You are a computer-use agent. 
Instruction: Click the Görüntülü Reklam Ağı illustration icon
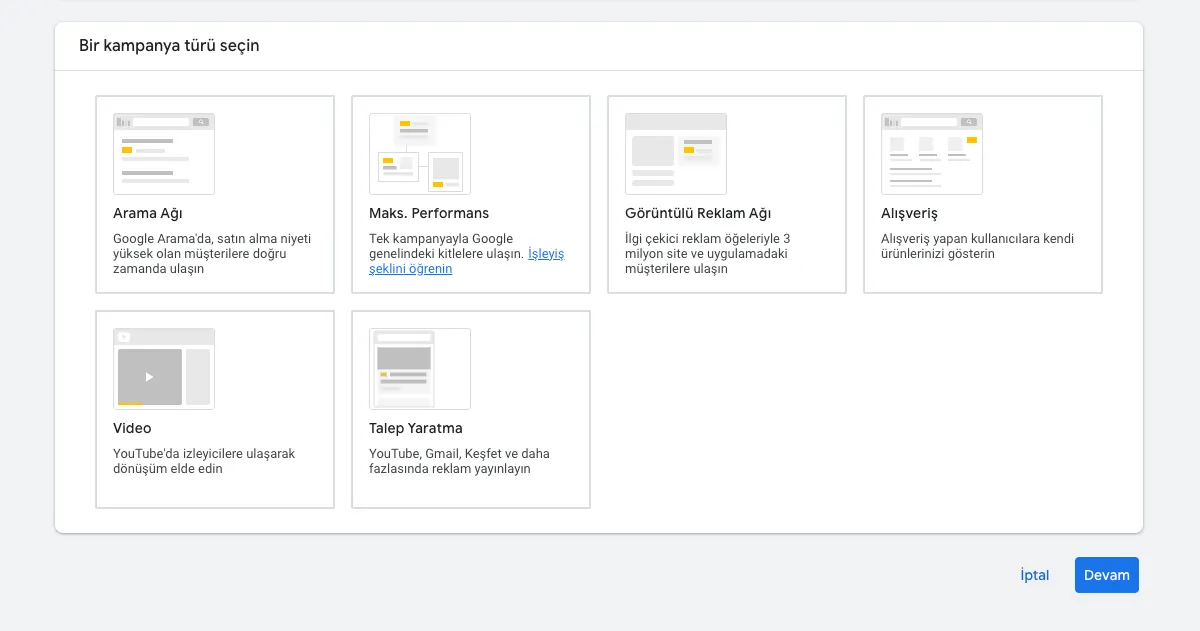(676, 154)
